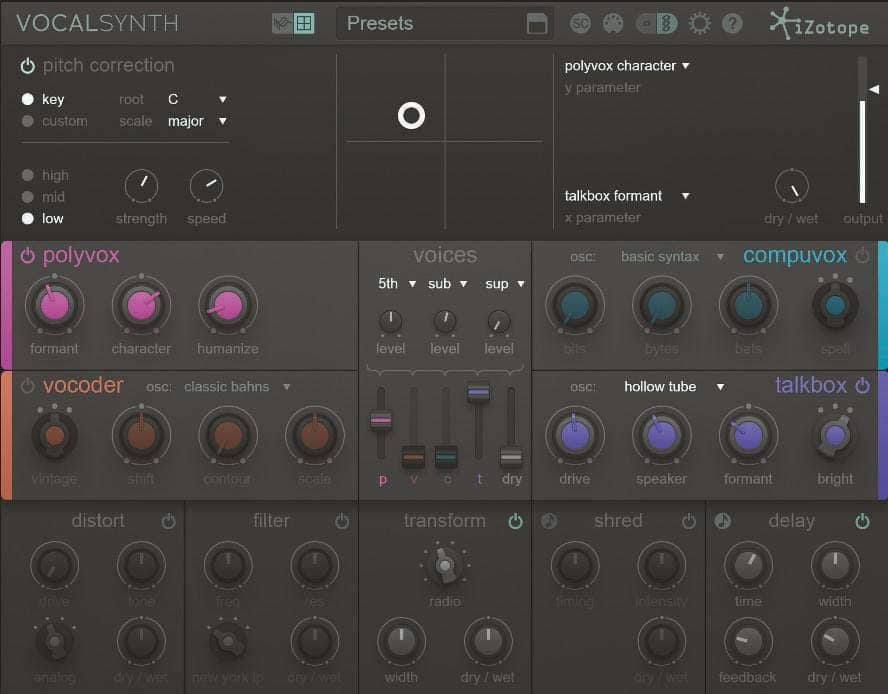
Task: Click the dry mixer fader
Action: click(511, 457)
